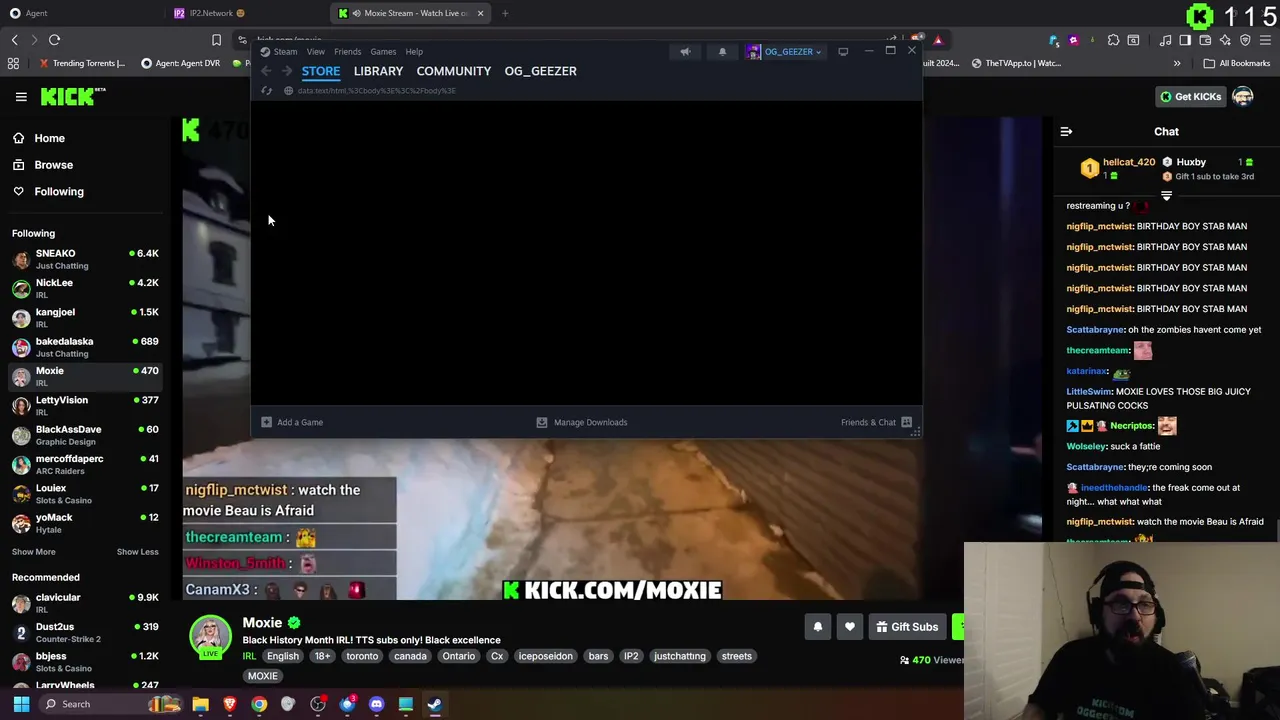Open All Bookmarks folder
This screenshot has width=1280, height=720.
[x=1236, y=63]
